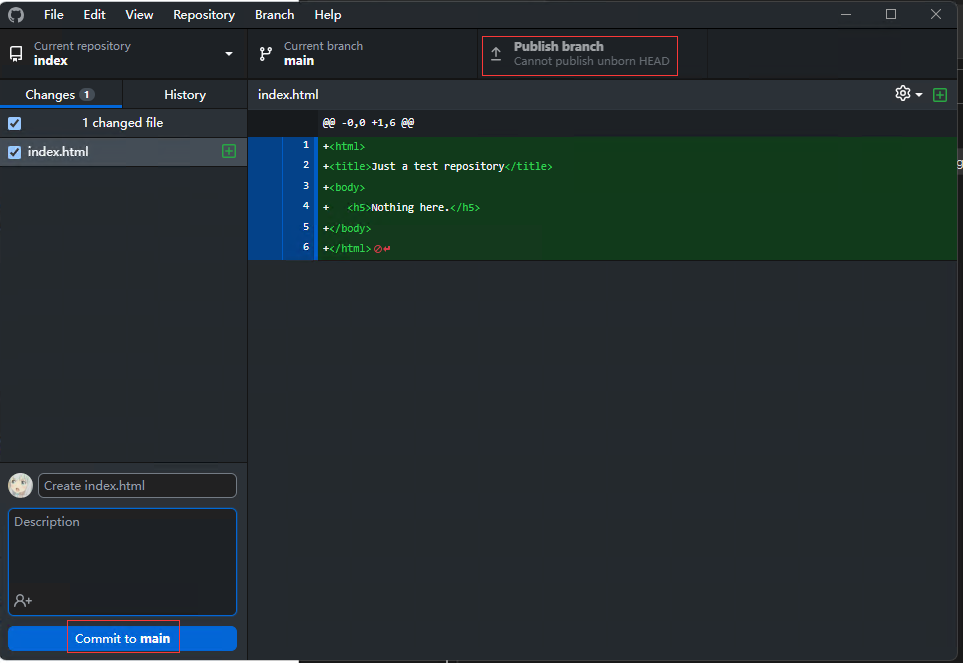Click the upload arrow icon for Publish branch
Screen dimensions: 963x663
pyautogui.click(x=496, y=54)
